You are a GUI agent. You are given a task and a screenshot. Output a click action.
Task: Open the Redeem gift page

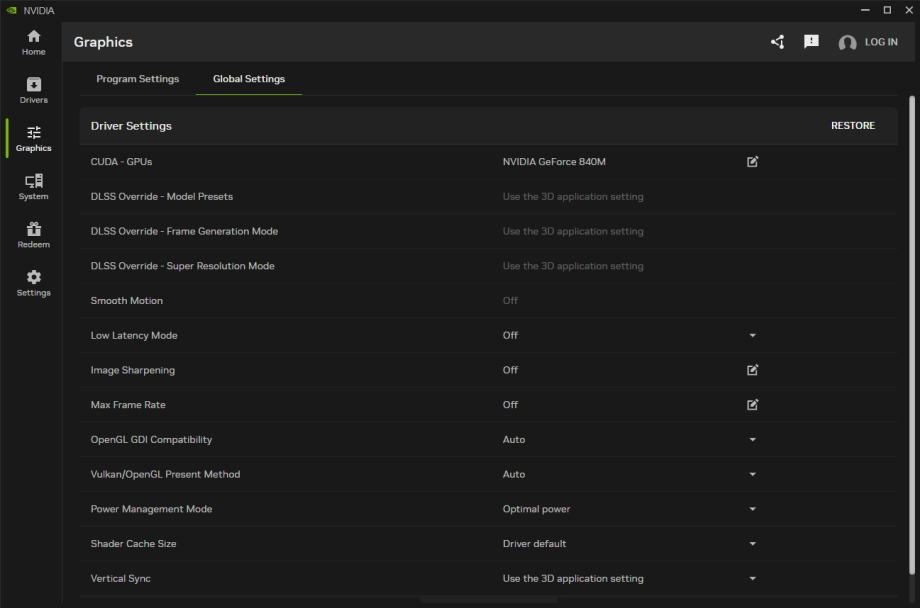33,234
